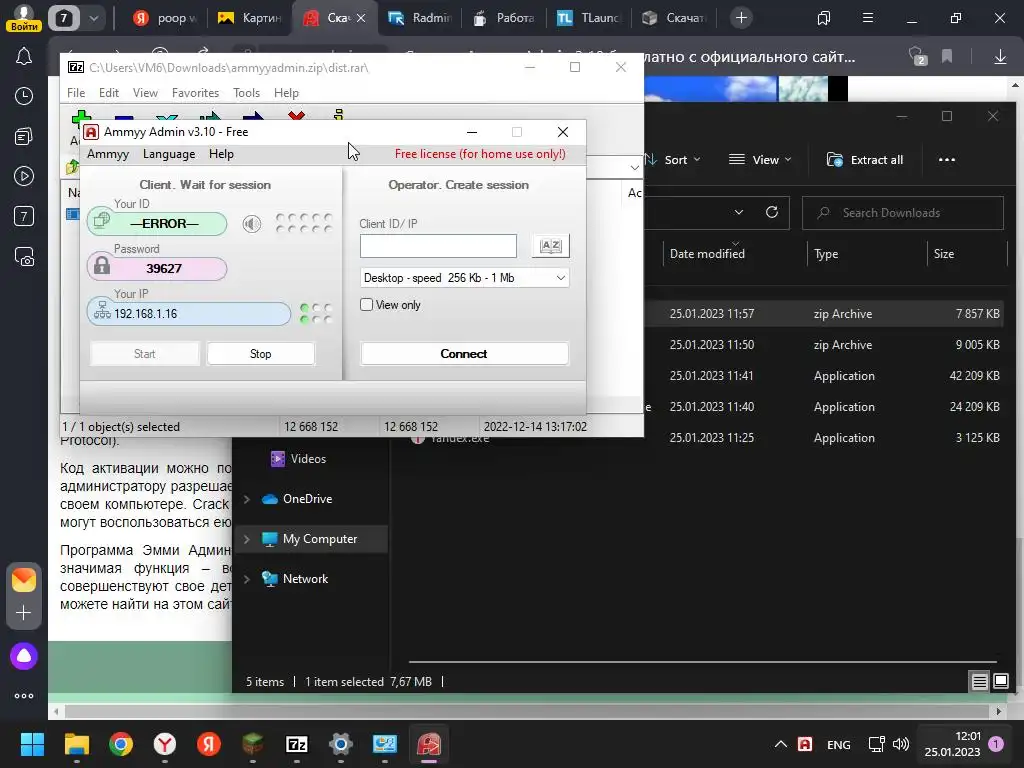This screenshot has width=1024, height=768.
Task: Open Explorer three dots more options
Action: [x=947, y=160]
